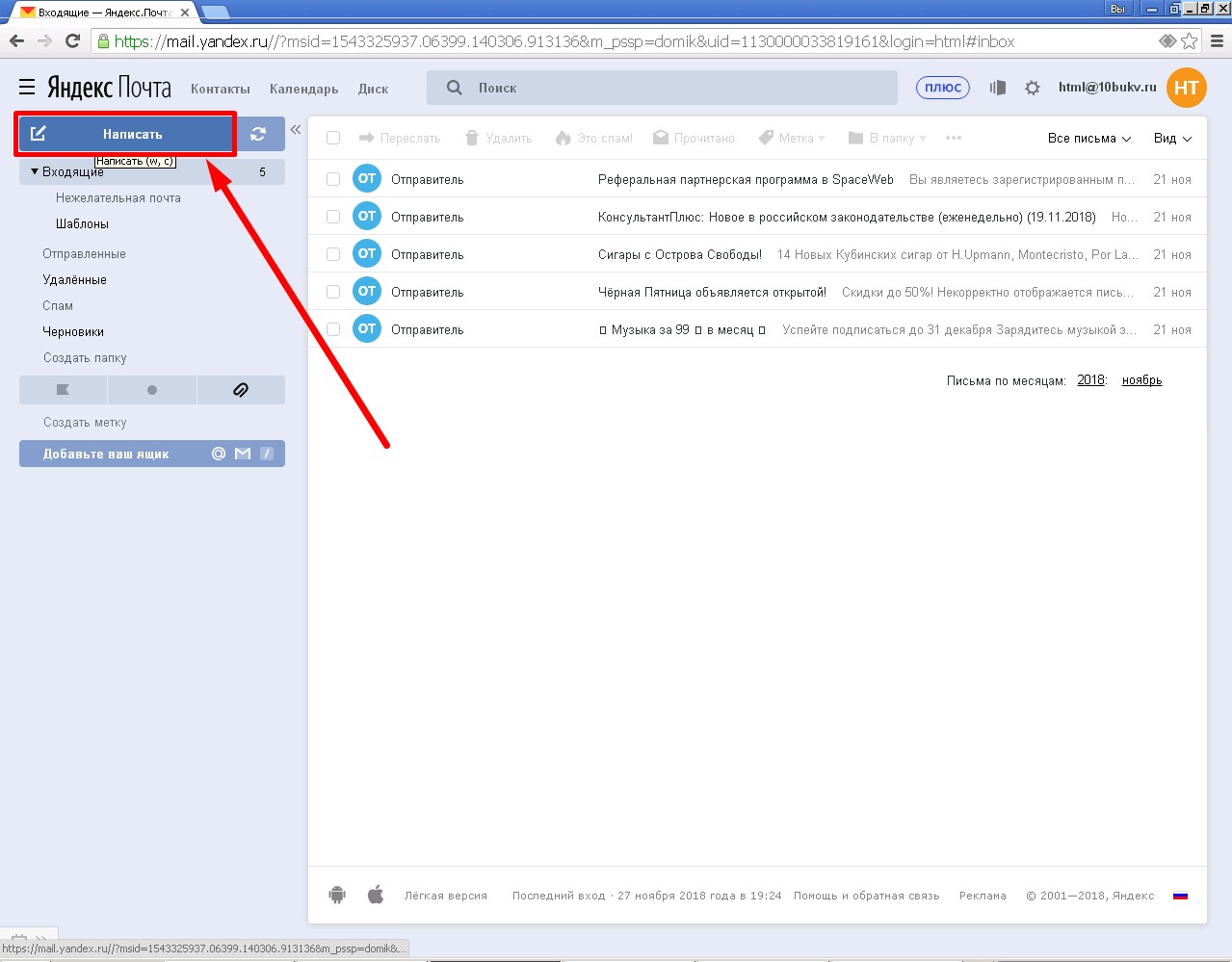Viewport: 1232px width, 962px height.
Task: Check the box for the Сигары с Острова Свободы email
Action: [333, 254]
